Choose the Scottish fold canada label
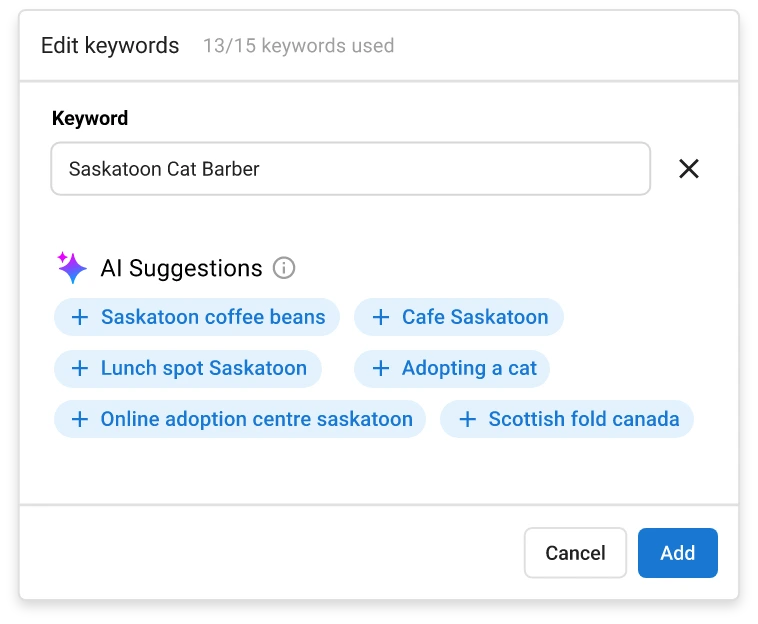 (x=584, y=420)
